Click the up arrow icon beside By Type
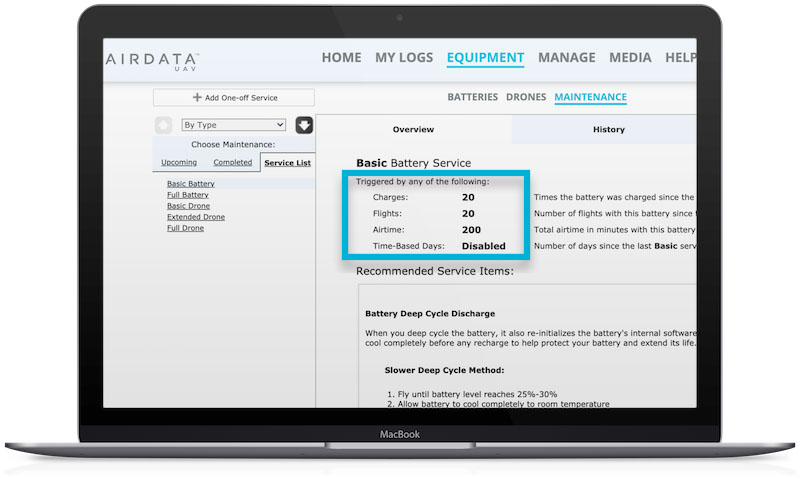Image resolution: width=800 pixels, height=492 pixels. [163, 125]
